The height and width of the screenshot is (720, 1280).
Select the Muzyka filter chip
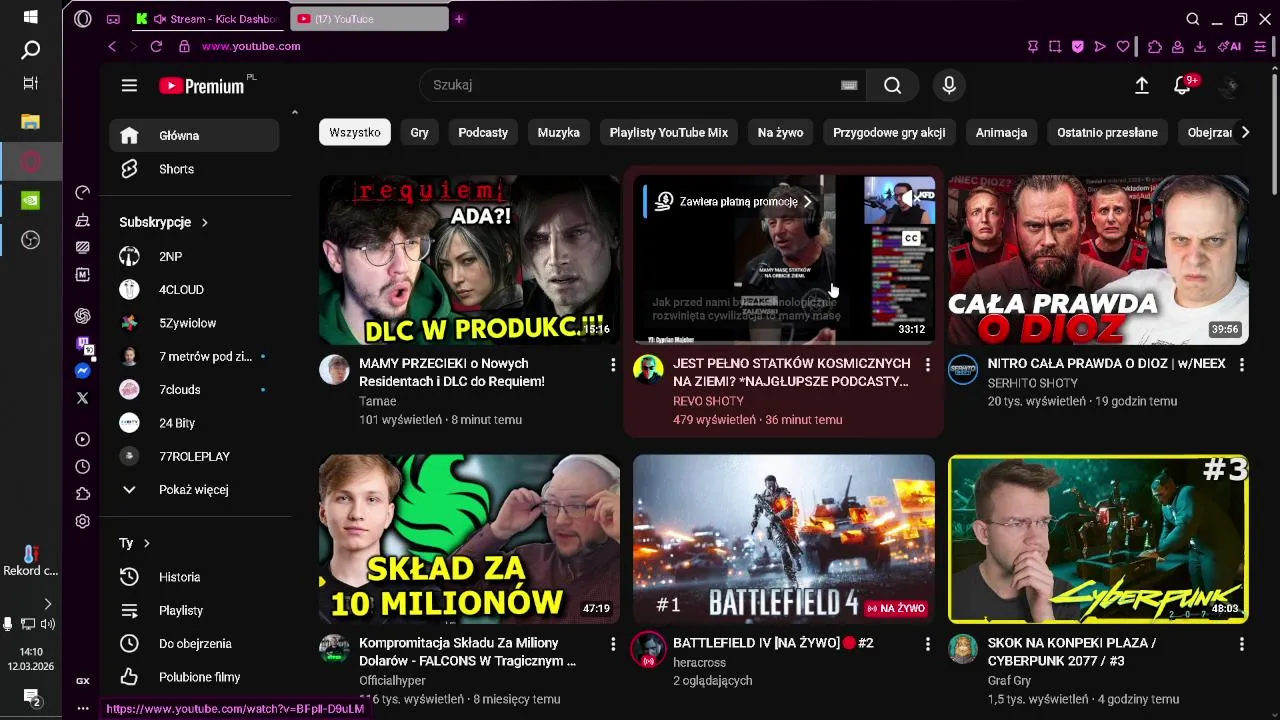pos(559,132)
